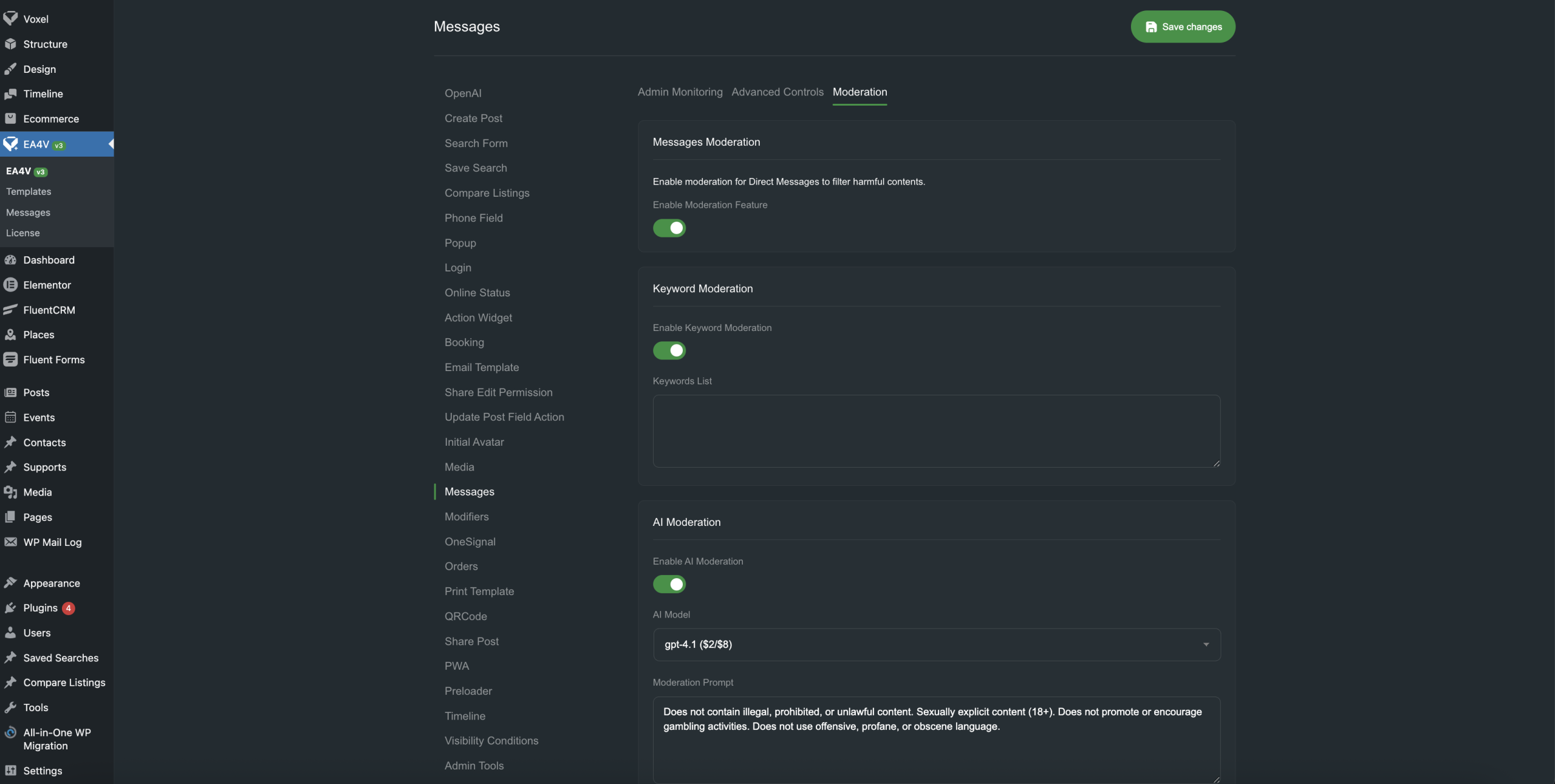1555x784 pixels.
Task: Expand the Dashboard sidebar menu
Action: tap(49, 260)
